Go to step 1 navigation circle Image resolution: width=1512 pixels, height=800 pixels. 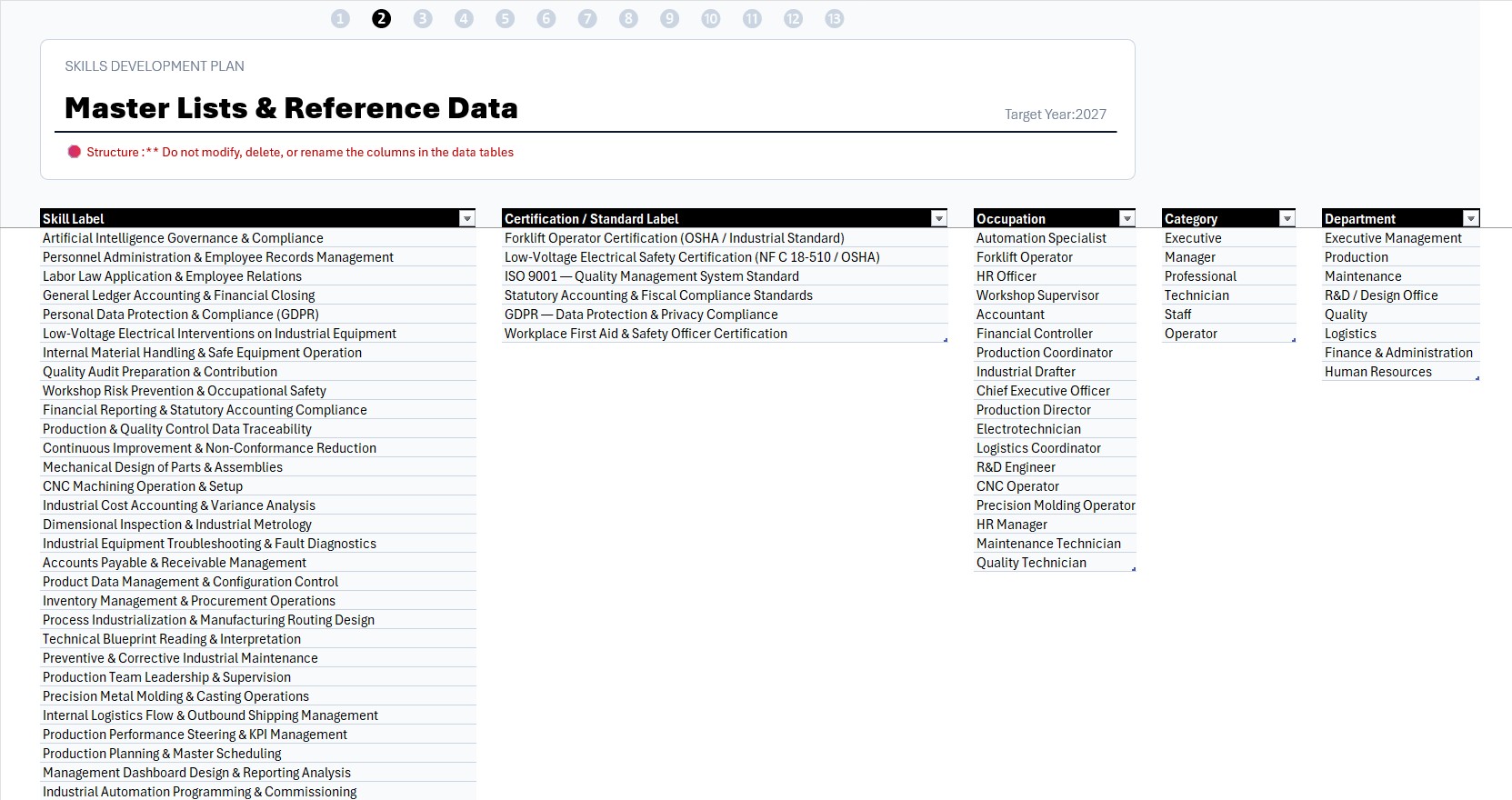(x=340, y=18)
